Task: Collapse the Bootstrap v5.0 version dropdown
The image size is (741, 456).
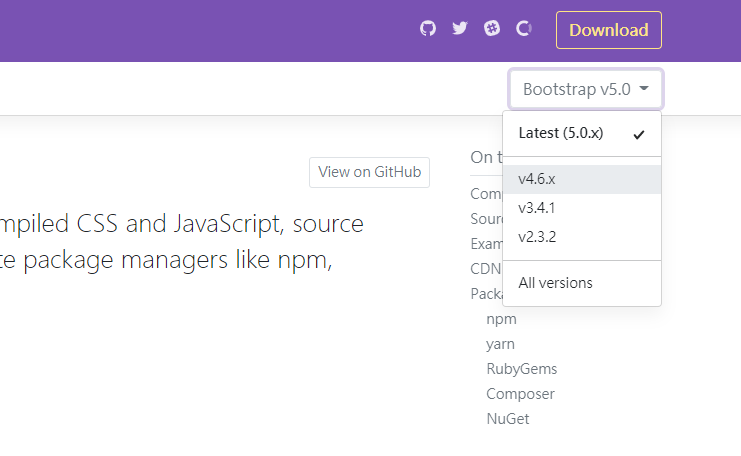Action: tap(585, 89)
